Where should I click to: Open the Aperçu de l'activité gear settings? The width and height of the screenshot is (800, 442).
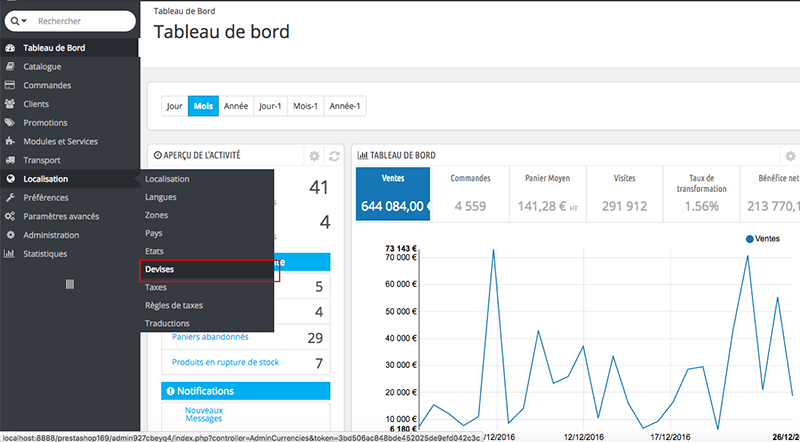point(314,157)
